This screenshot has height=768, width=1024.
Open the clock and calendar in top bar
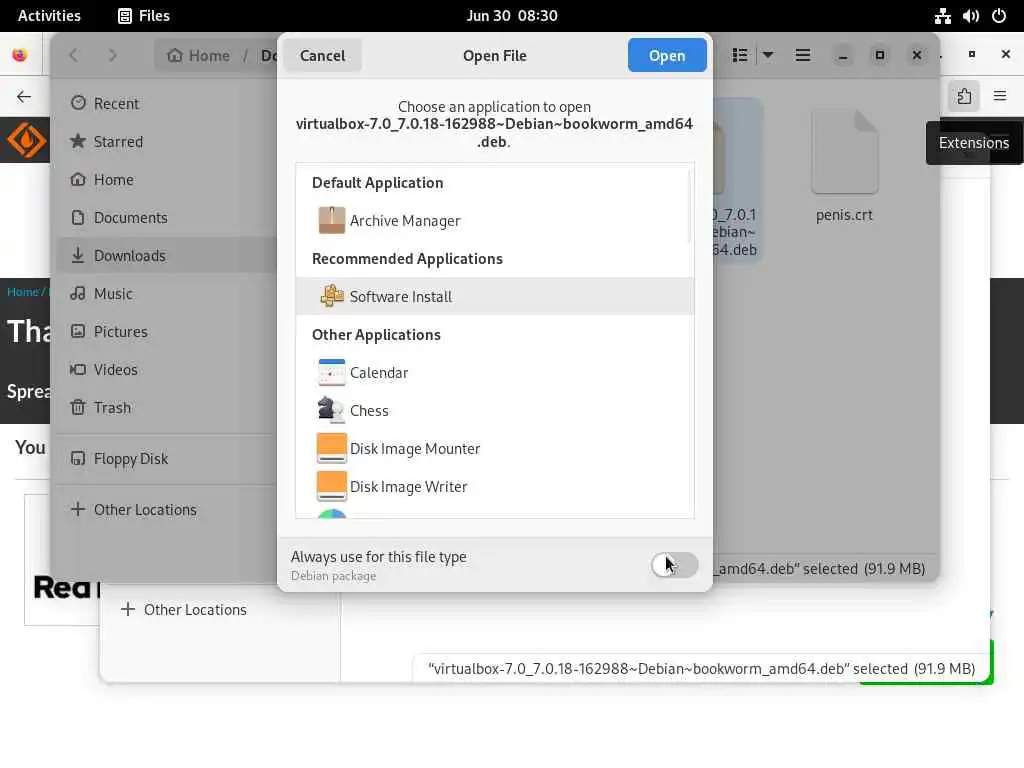[512, 16]
